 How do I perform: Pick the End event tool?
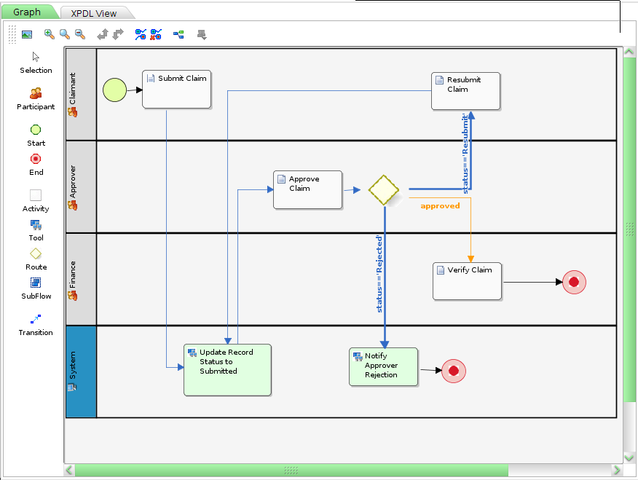(36, 165)
